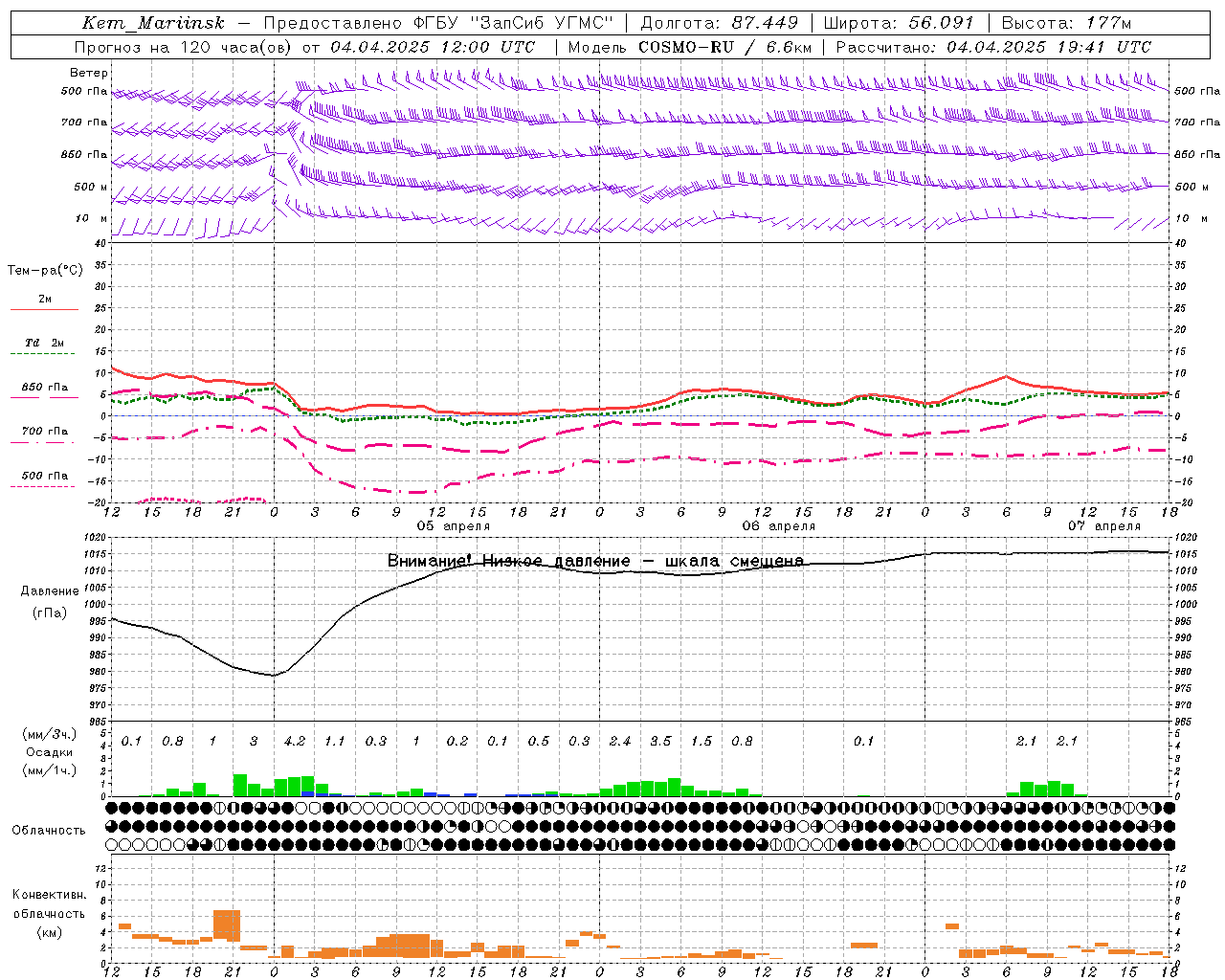Click the date label 05 апреля under temperature chart

click(x=453, y=526)
